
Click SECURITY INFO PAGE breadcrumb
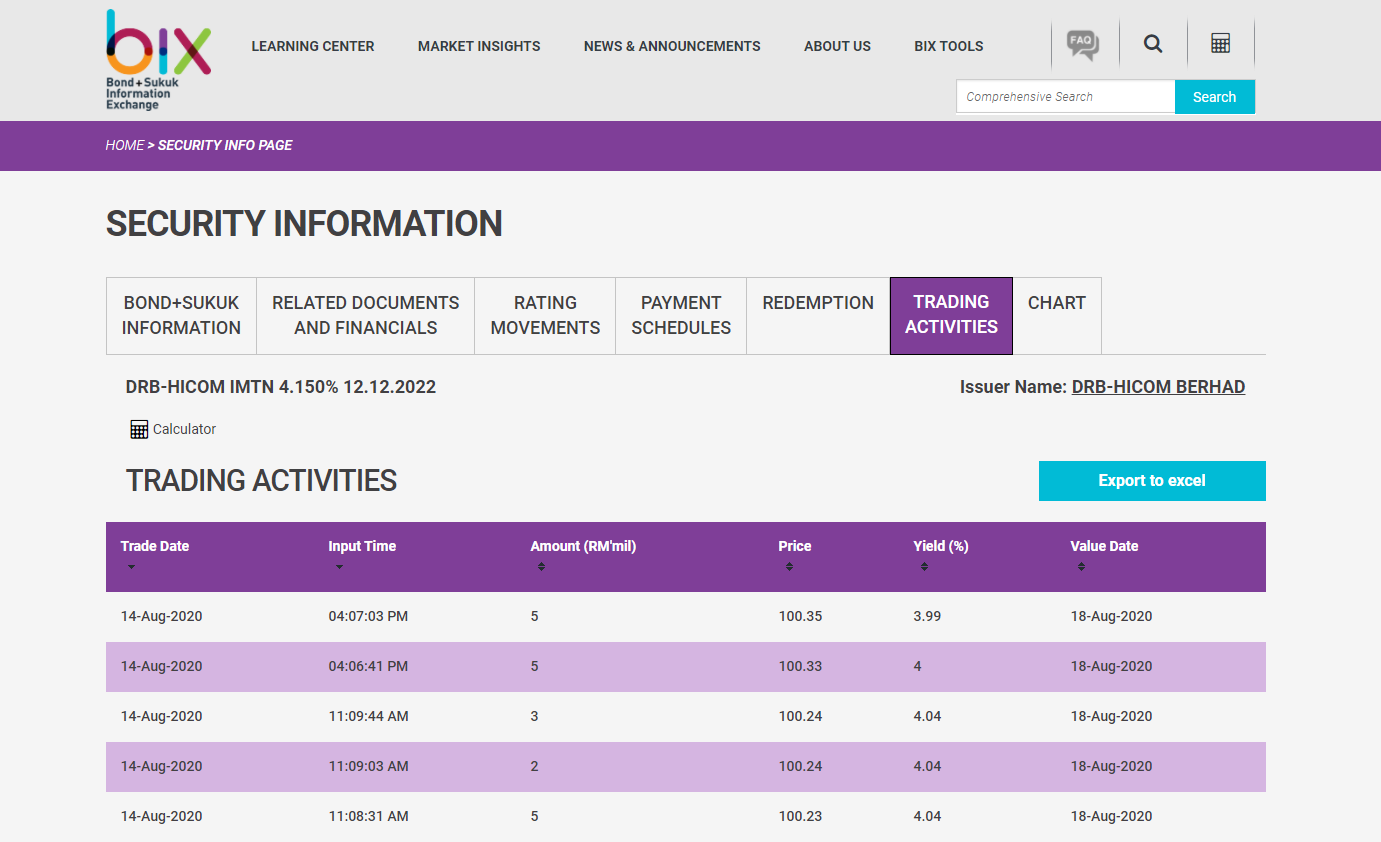[x=225, y=145]
